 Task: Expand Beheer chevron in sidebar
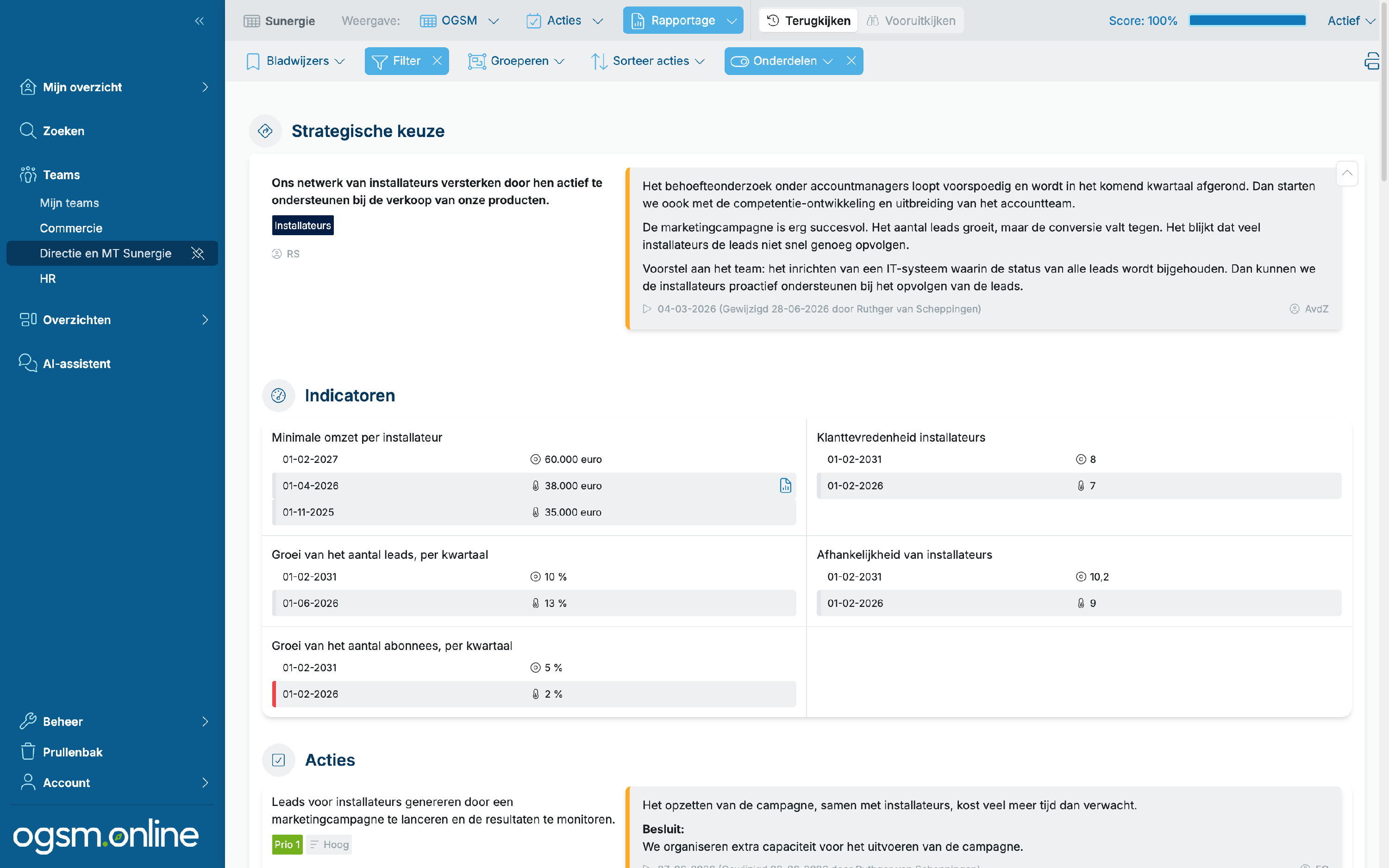pos(205,722)
